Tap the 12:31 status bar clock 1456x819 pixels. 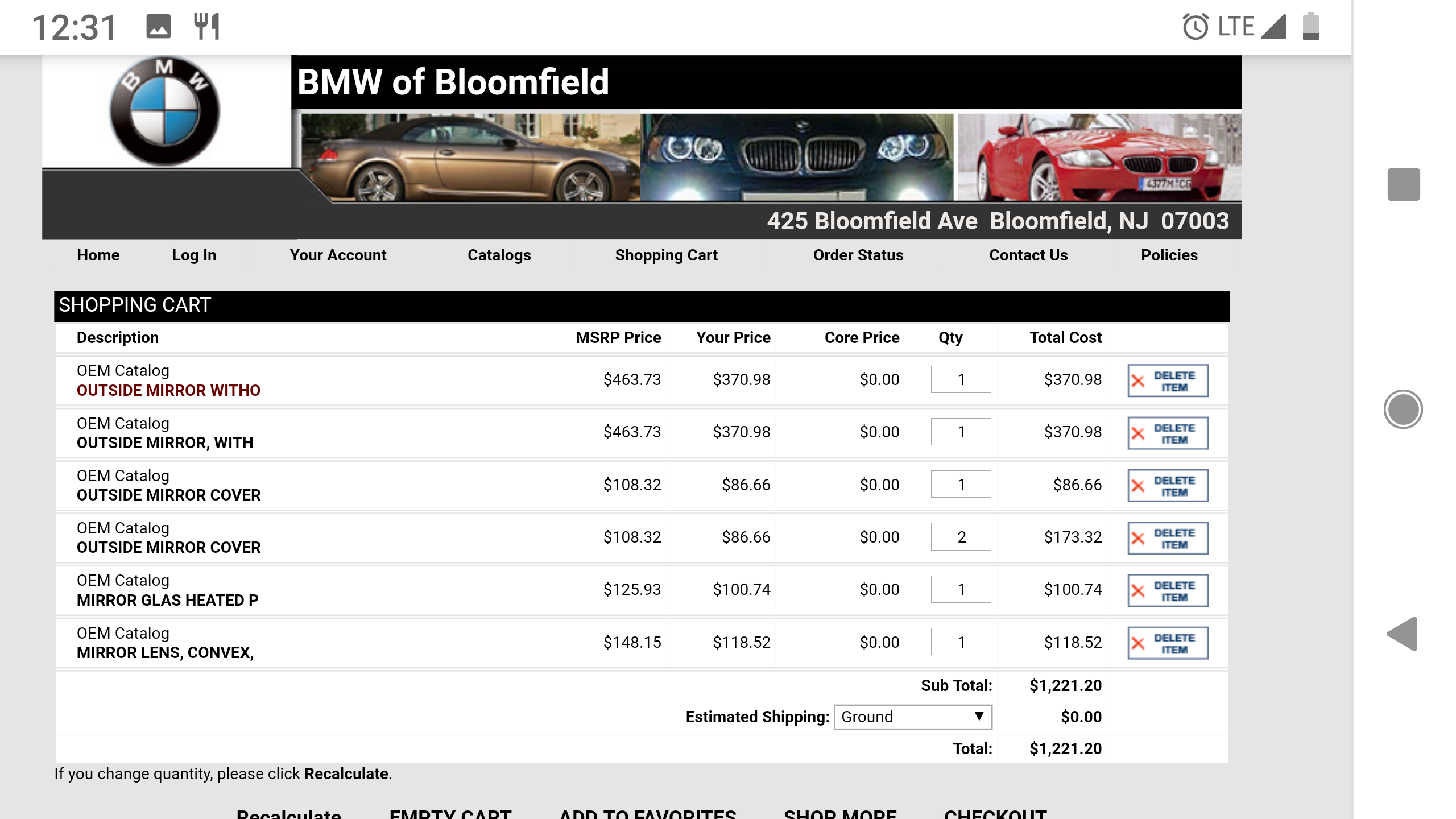pos(74,27)
